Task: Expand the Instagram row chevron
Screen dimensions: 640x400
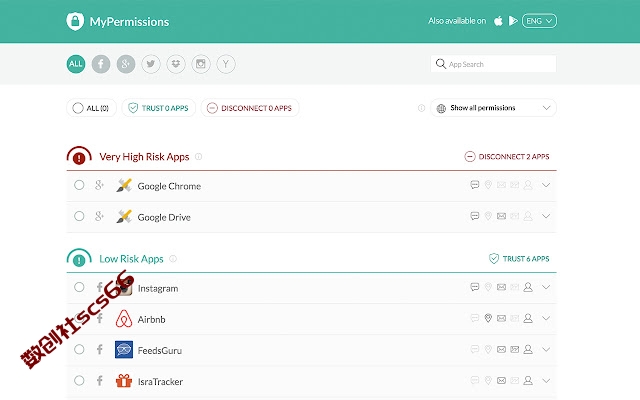Action: point(546,287)
